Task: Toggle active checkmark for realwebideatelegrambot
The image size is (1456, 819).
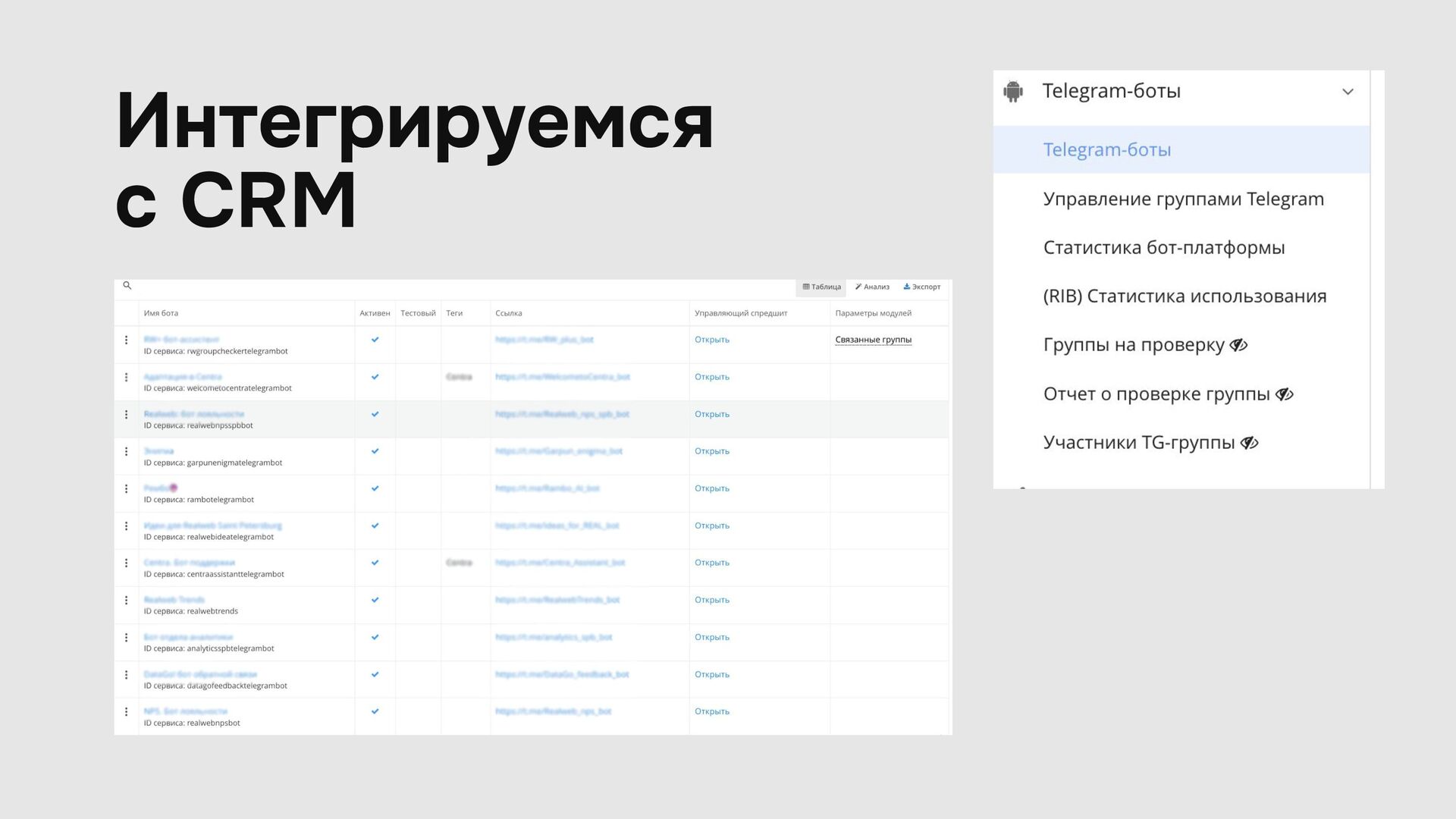Action: tap(375, 526)
